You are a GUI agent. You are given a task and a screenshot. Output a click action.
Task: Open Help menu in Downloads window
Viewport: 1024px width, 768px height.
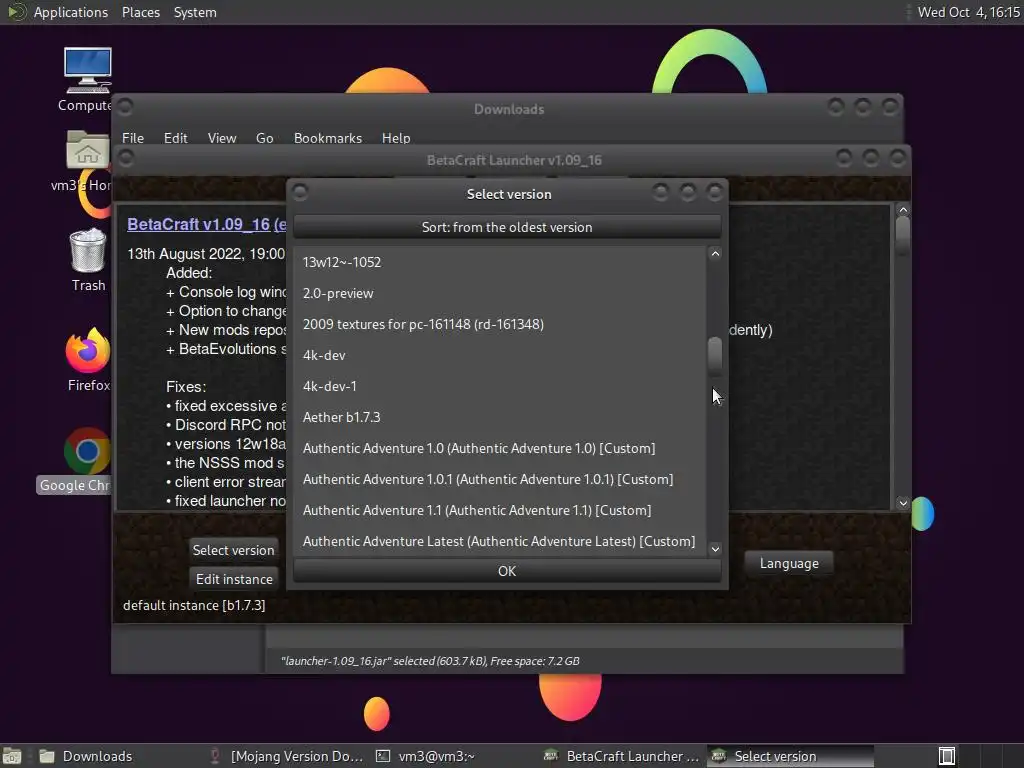396,138
